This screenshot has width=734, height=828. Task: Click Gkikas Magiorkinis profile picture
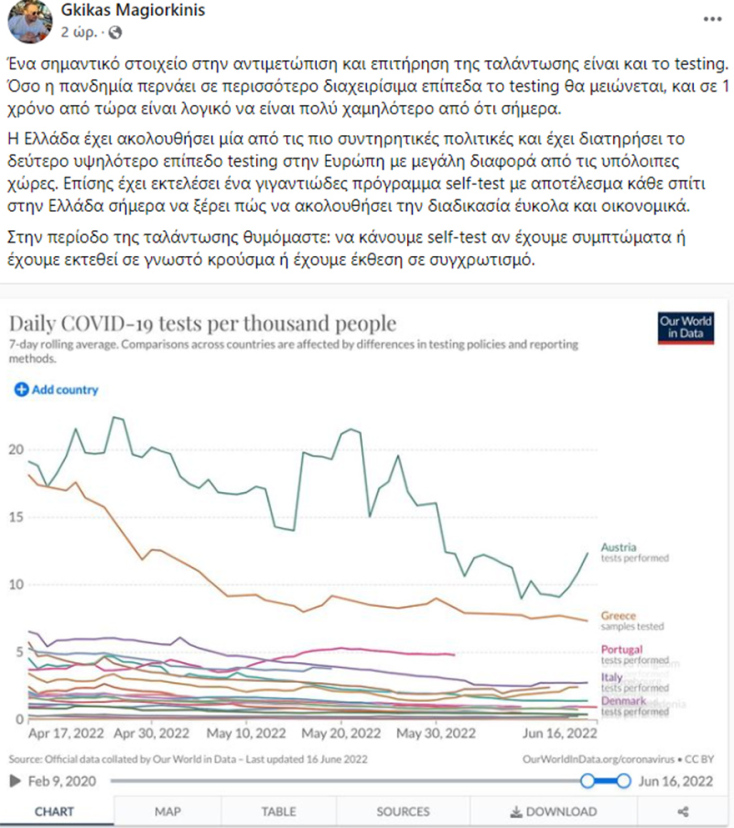coord(26,22)
